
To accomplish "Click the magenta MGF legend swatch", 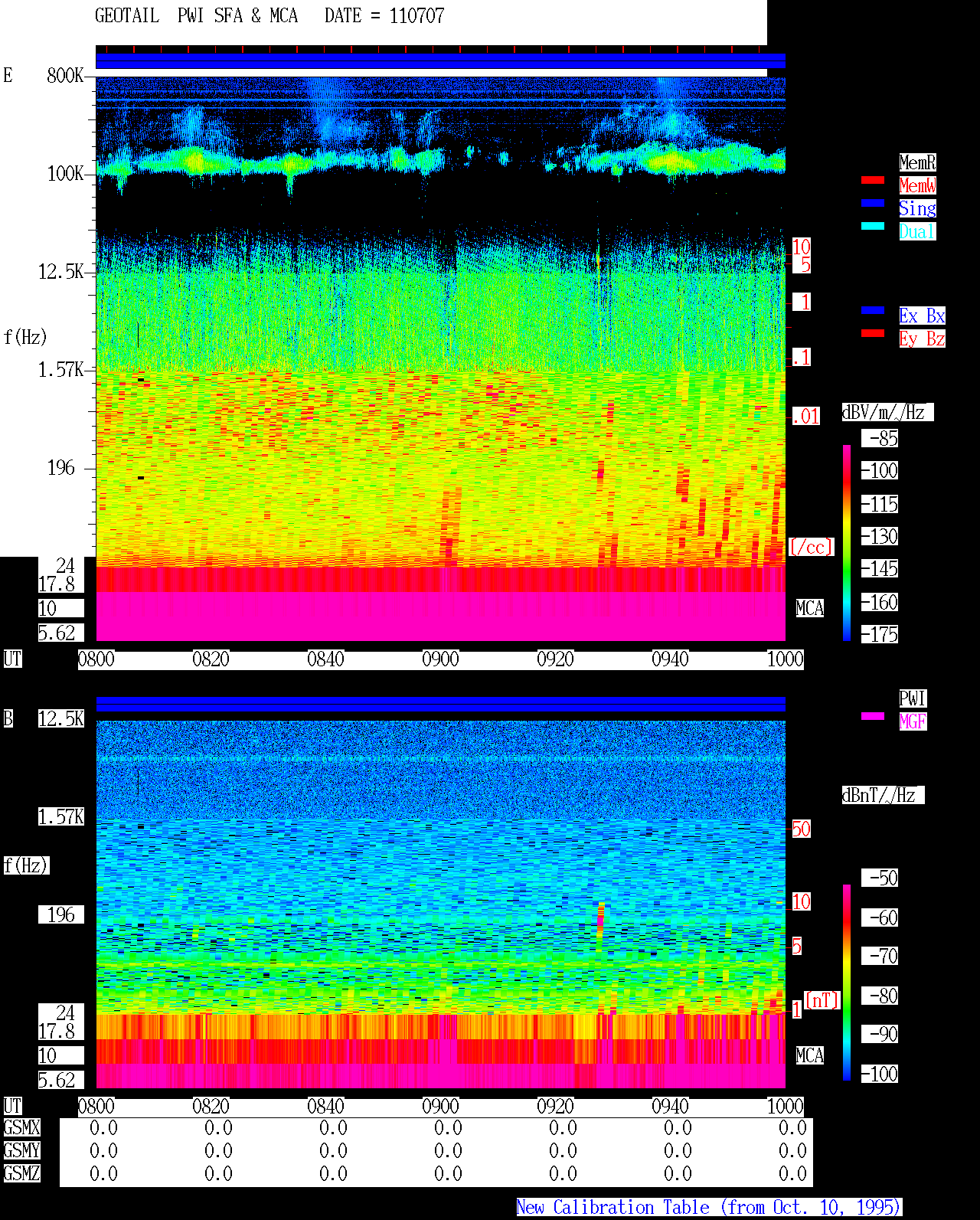I will click(873, 716).
